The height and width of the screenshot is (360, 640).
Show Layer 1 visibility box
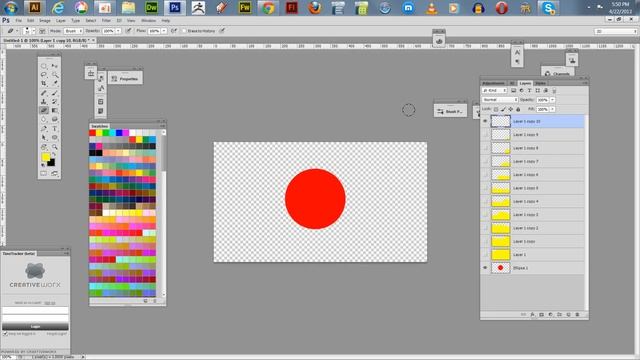485,255
